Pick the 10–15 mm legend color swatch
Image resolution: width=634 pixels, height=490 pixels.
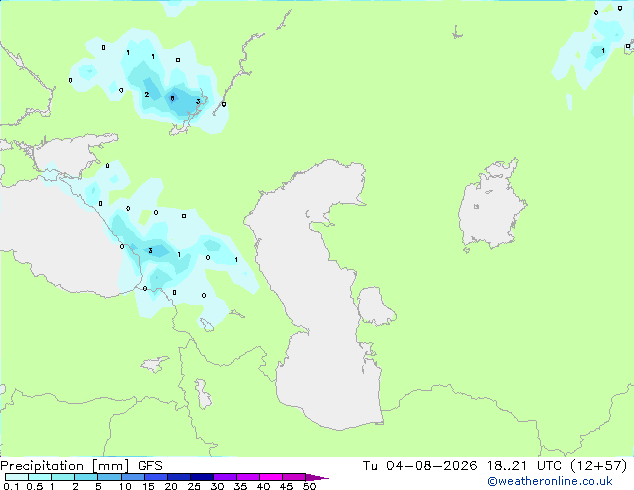(x=132, y=477)
